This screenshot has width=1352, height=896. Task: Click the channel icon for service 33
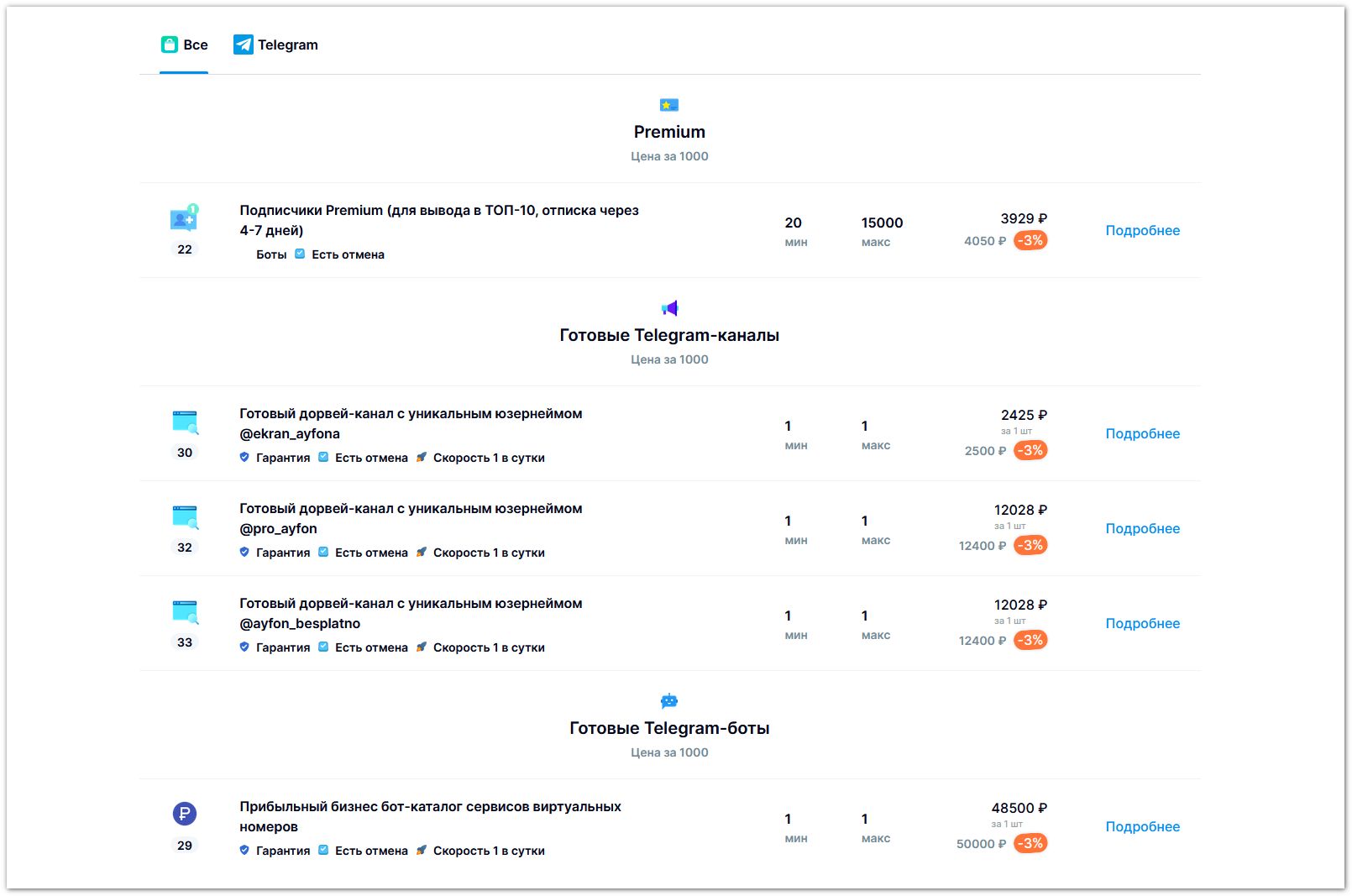click(x=185, y=611)
